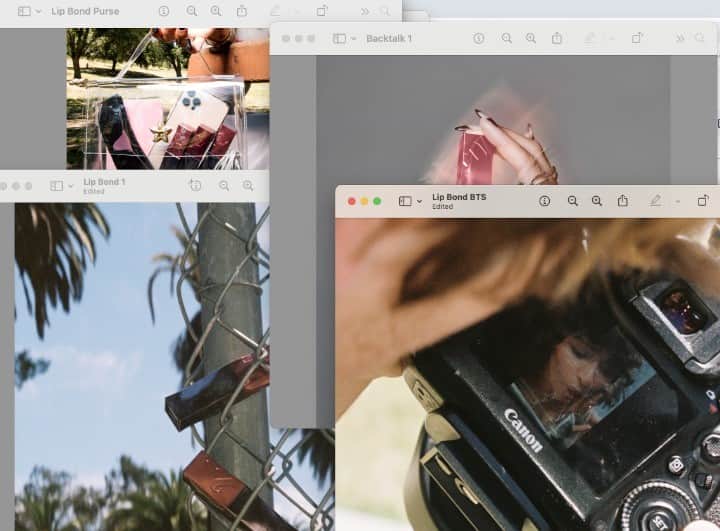Open sidebar view in Lip Bond Purse window
720x531 pixels.
point(24,11)
